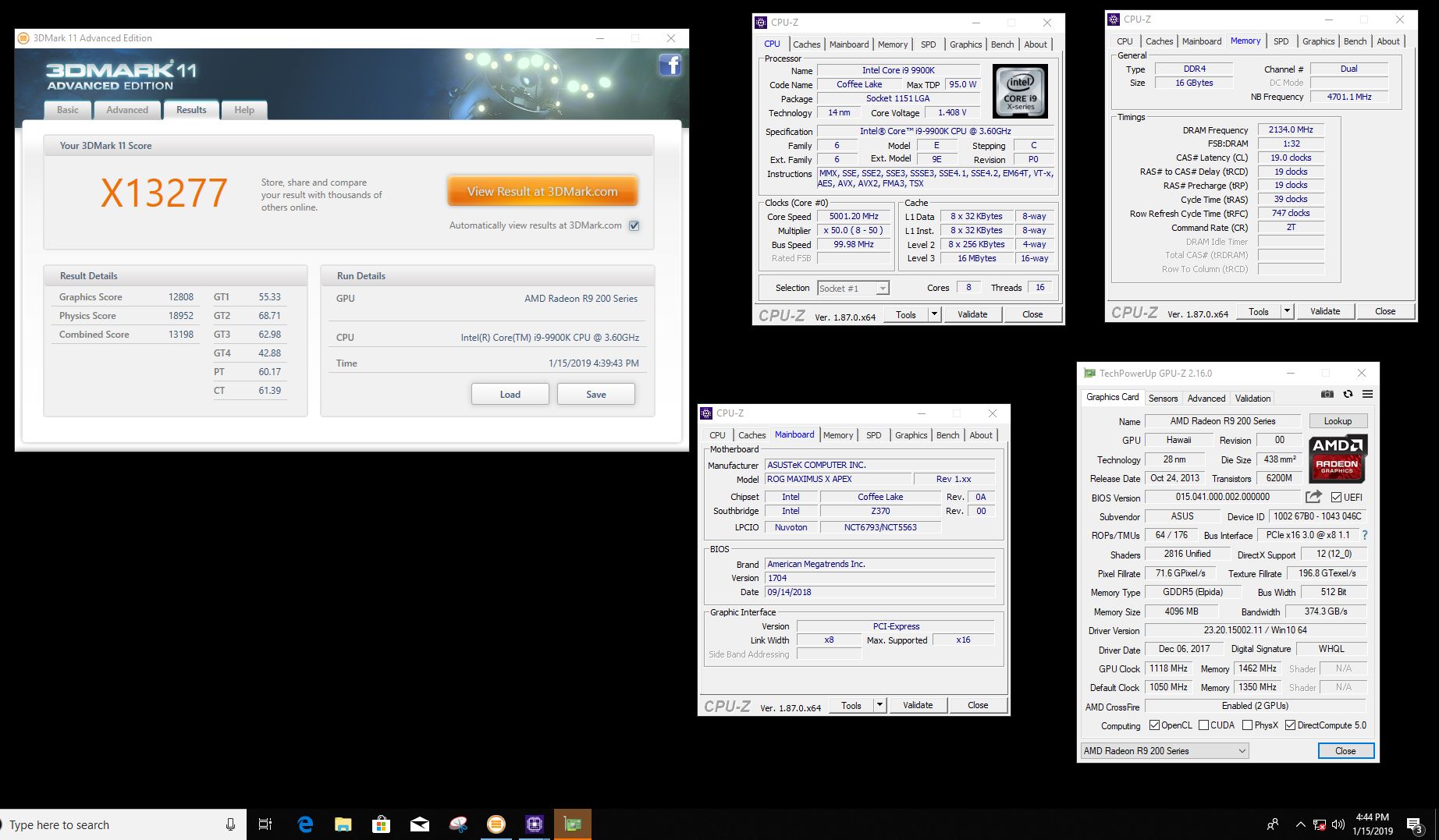The image size is (1439, 840).
Task: Switch to the Advanced tab in 3DMark 11
Action: [x=127, y=110]
